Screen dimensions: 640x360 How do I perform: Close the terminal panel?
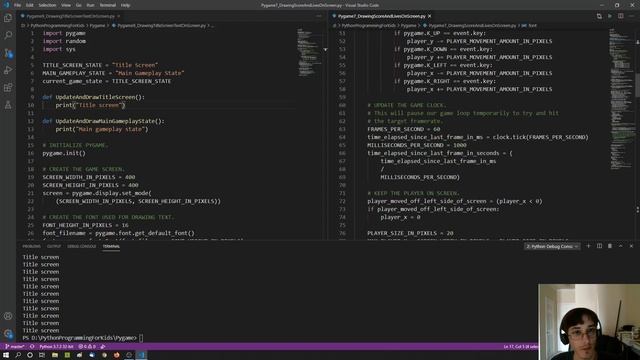click(631, 246)
